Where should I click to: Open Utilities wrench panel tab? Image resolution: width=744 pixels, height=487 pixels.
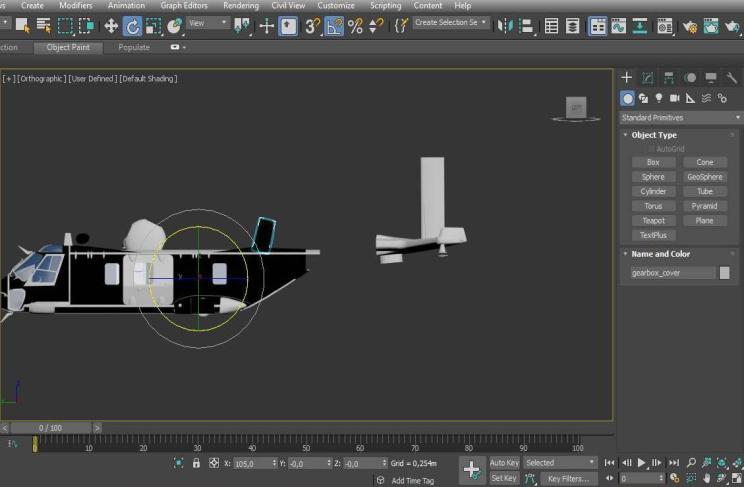click(732, 77)
